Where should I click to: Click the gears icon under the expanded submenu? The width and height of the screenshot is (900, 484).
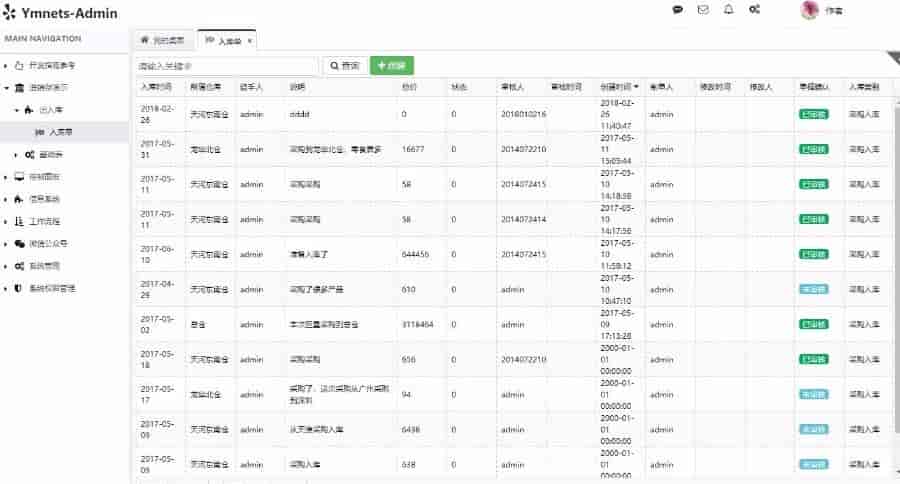coord(30,154)
